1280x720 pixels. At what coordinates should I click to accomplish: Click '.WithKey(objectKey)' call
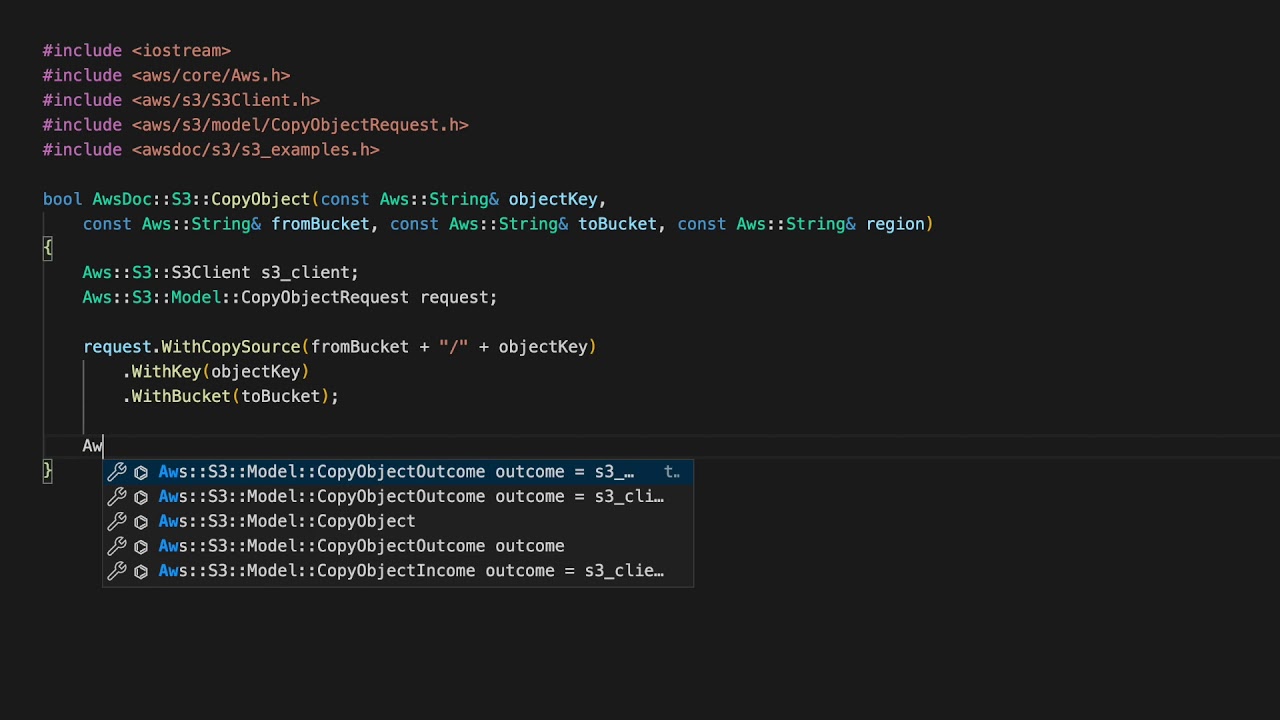coord(216,372)
